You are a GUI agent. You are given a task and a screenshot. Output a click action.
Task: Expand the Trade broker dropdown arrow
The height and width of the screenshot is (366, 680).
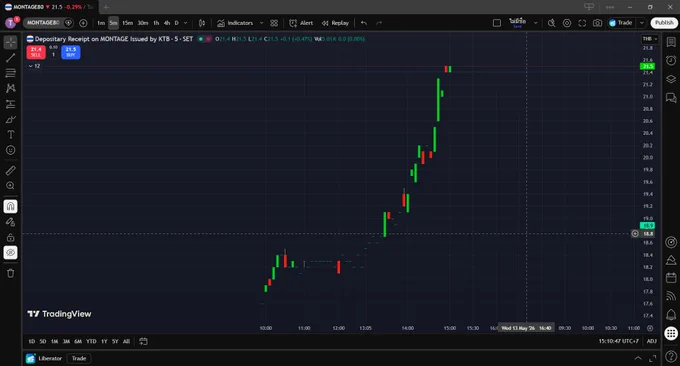[x=641, y=23]
